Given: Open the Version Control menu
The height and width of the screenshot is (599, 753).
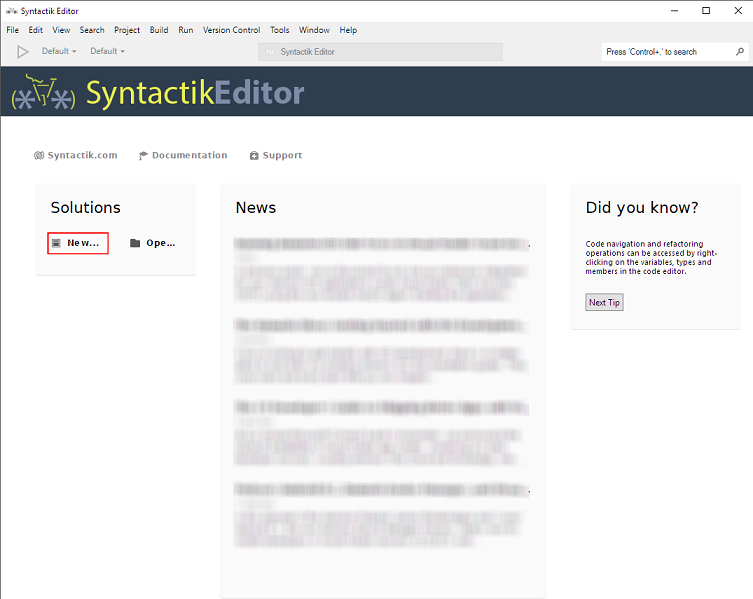Looking at the screenshot, I should click(231, 30).
